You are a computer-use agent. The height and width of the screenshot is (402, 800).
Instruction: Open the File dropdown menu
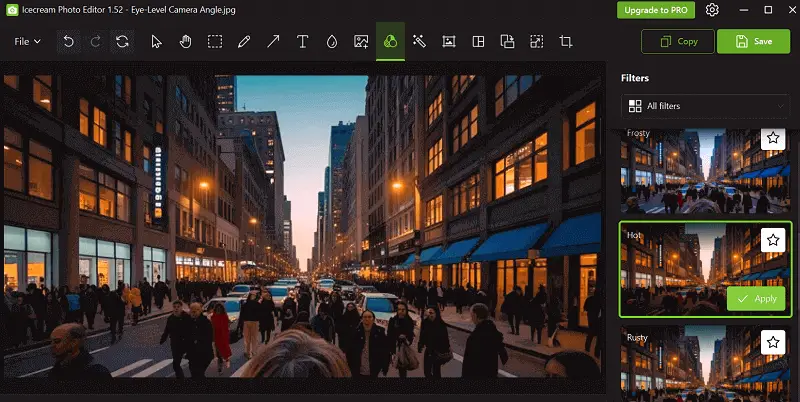tap(28, 42)
